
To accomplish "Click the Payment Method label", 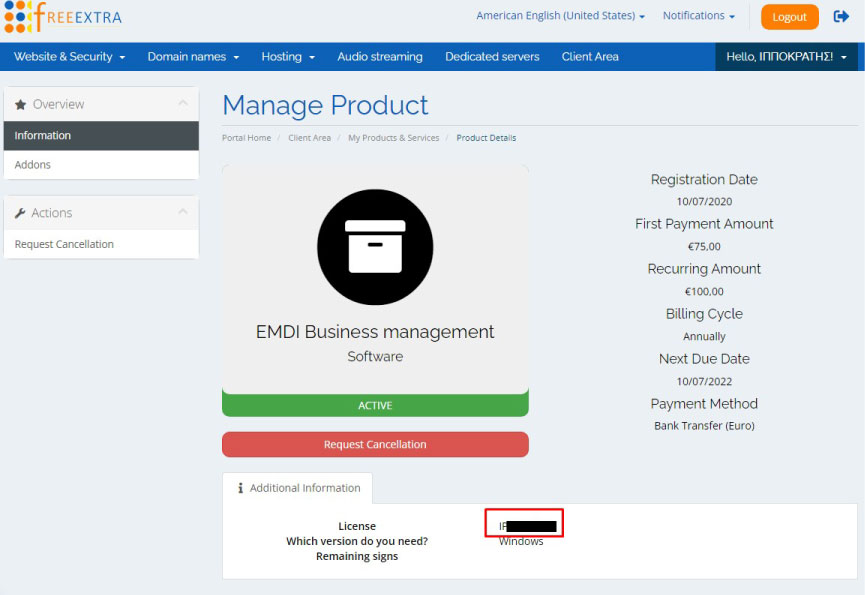I will coord(704,404).
